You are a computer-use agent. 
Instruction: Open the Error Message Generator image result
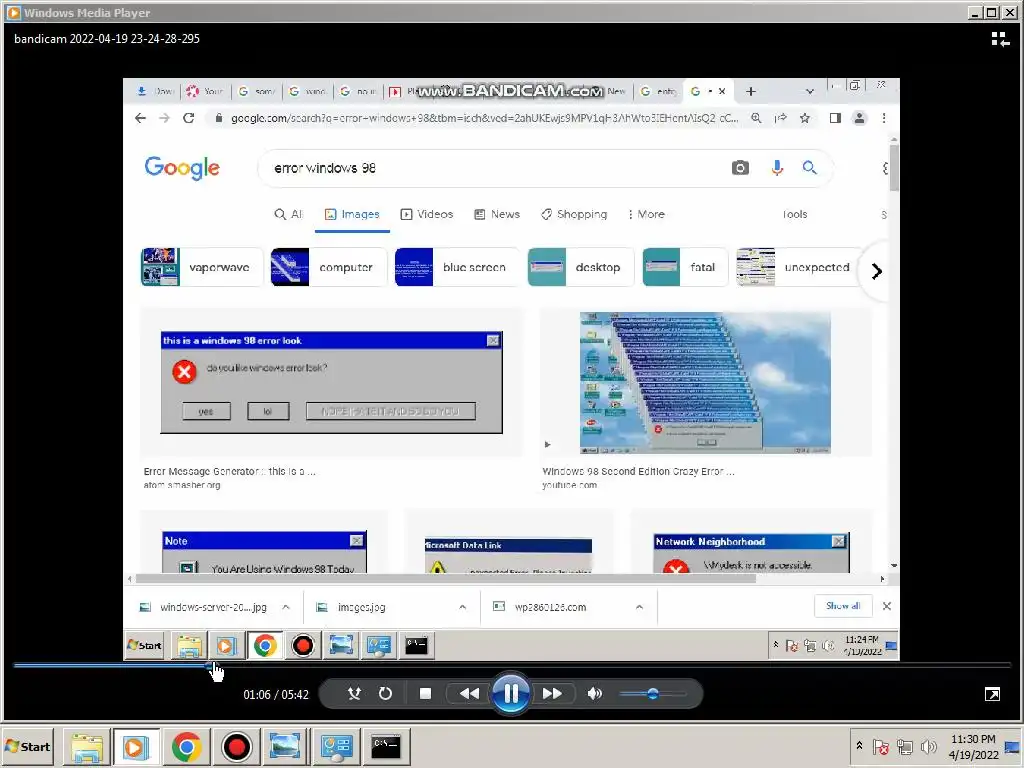click(331, 382)
